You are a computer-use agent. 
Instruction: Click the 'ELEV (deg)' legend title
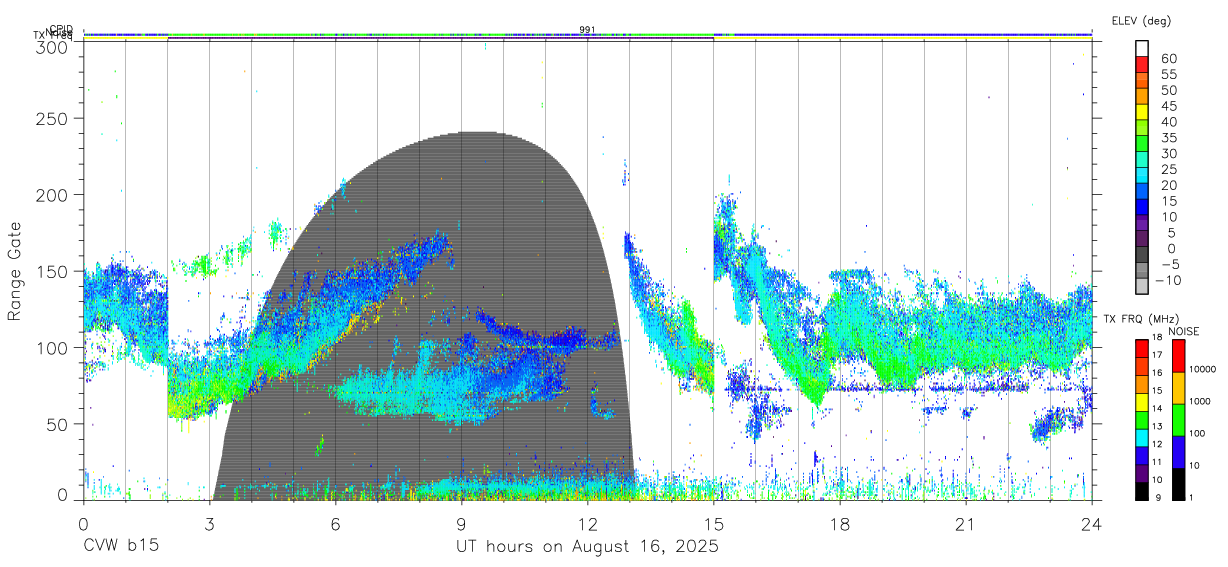coord(1141,21)
